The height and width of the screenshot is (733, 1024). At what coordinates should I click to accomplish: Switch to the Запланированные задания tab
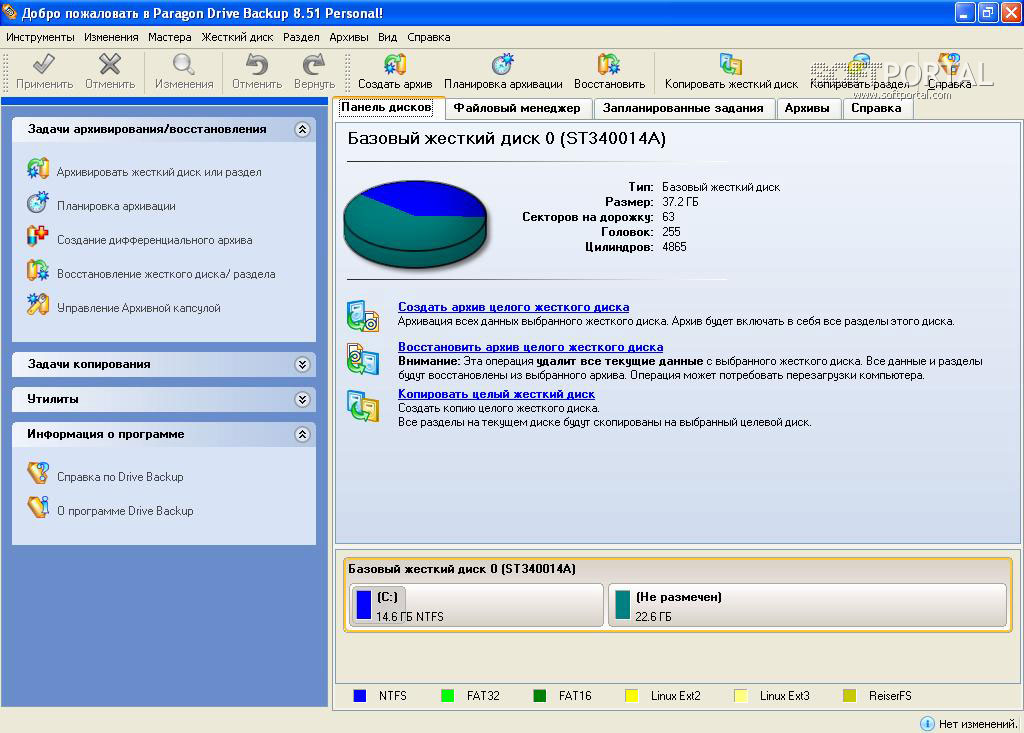(x=683, y=108)
